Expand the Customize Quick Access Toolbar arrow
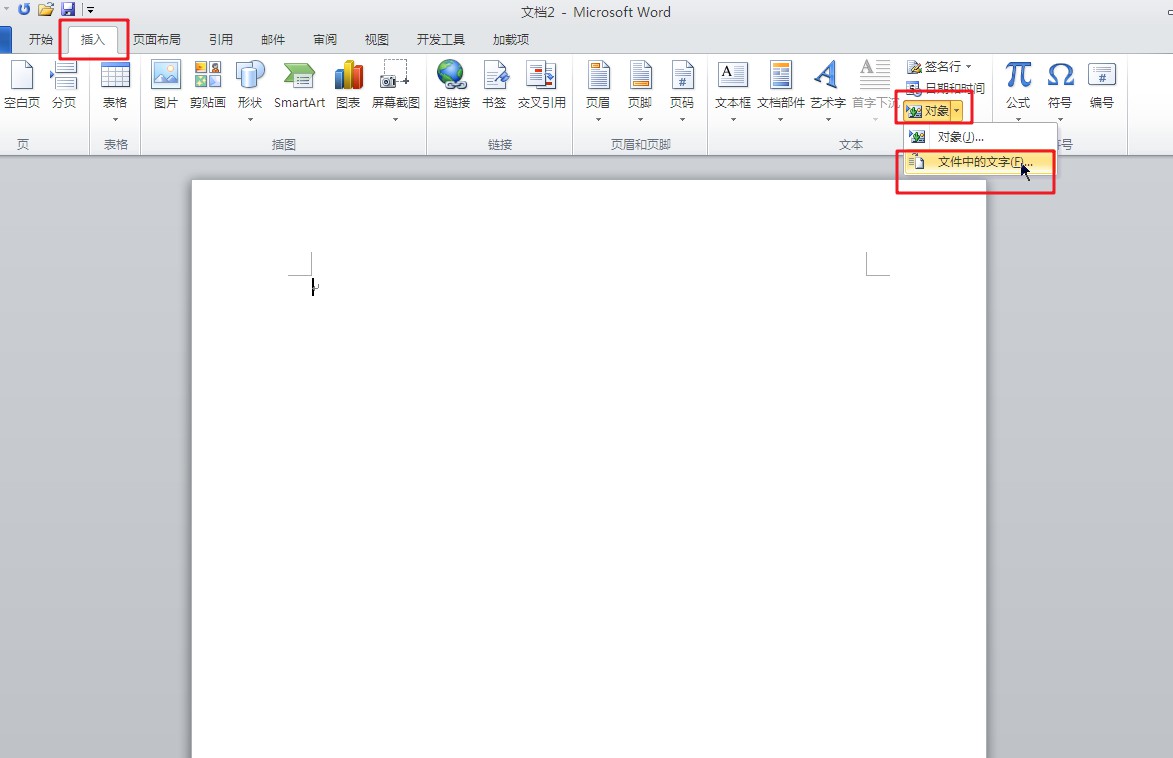The height and width of the screenshot is (758, 1173). [x=91, y=10]
